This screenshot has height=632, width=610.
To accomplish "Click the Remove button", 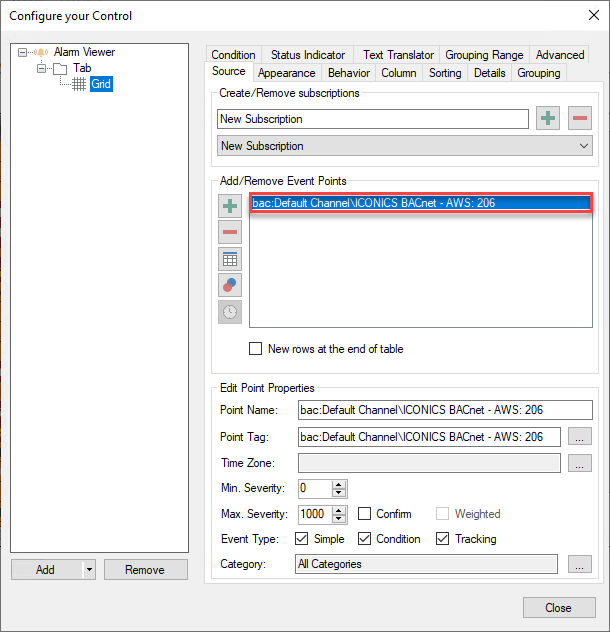I will [146, 570].
